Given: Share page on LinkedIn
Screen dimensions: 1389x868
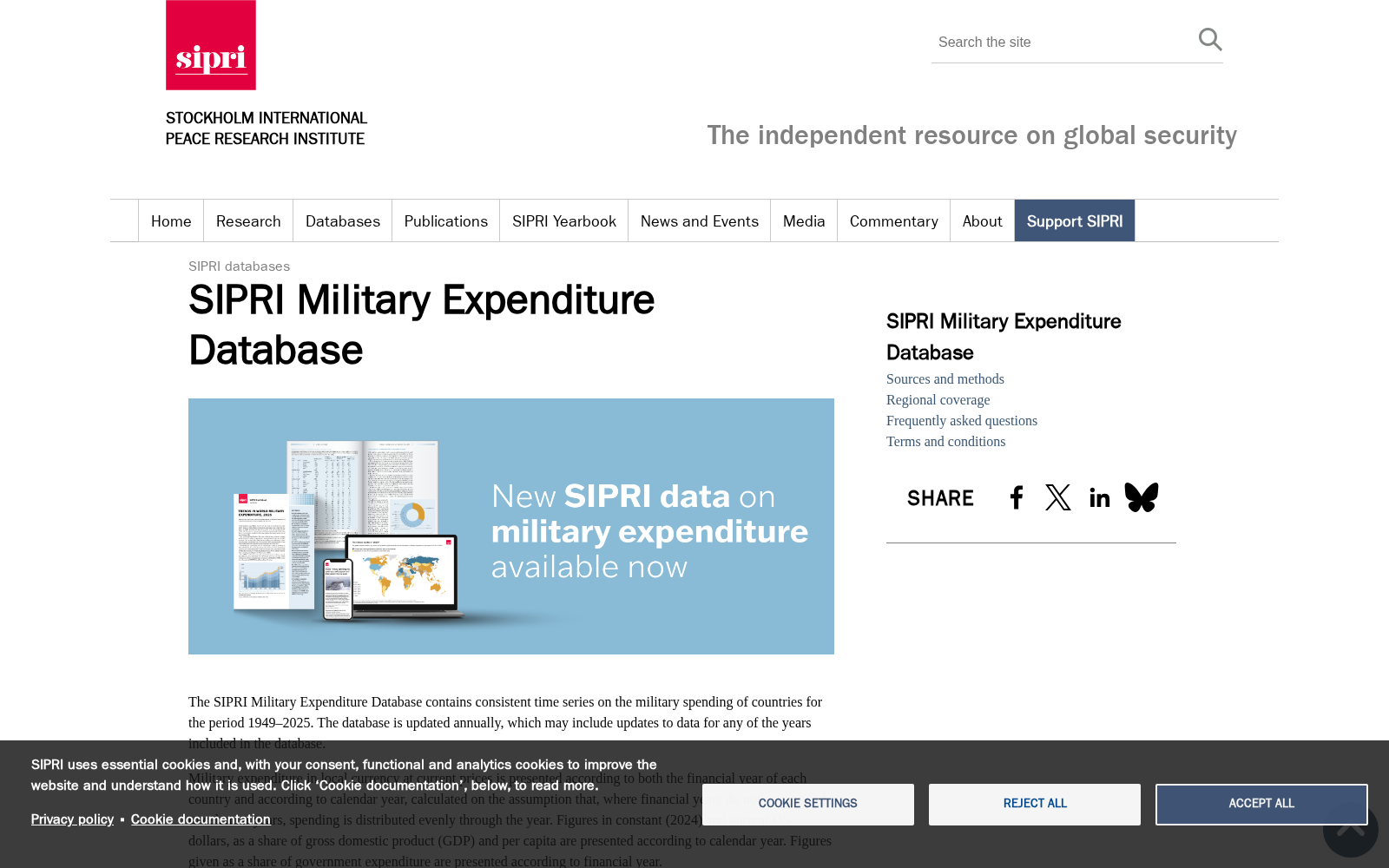Looking at the screenshot, I should 1100,497.
